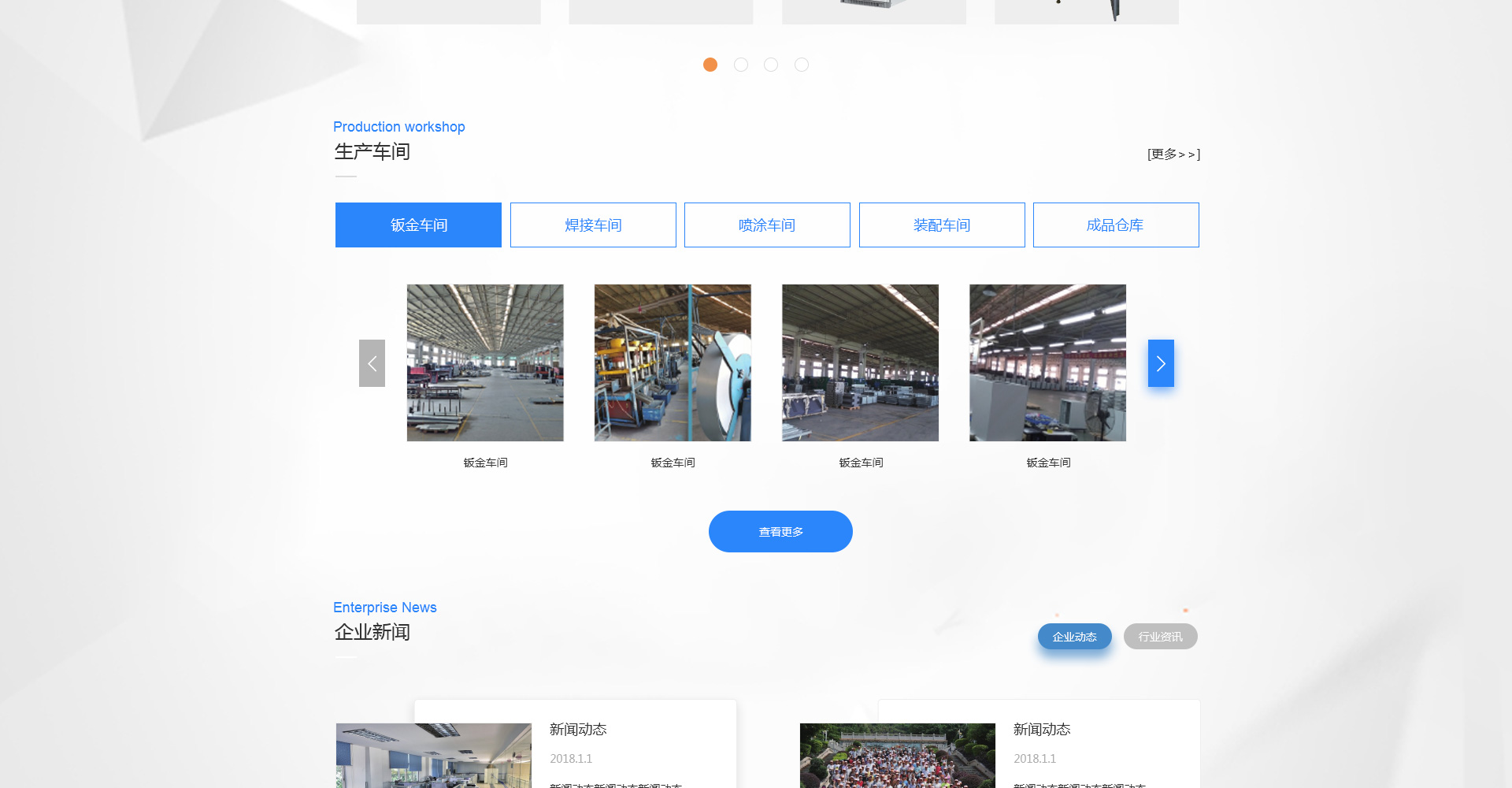1512x788 pixels.
Task: Select the 行业资讯 news filter
Action: [1161, 637]
